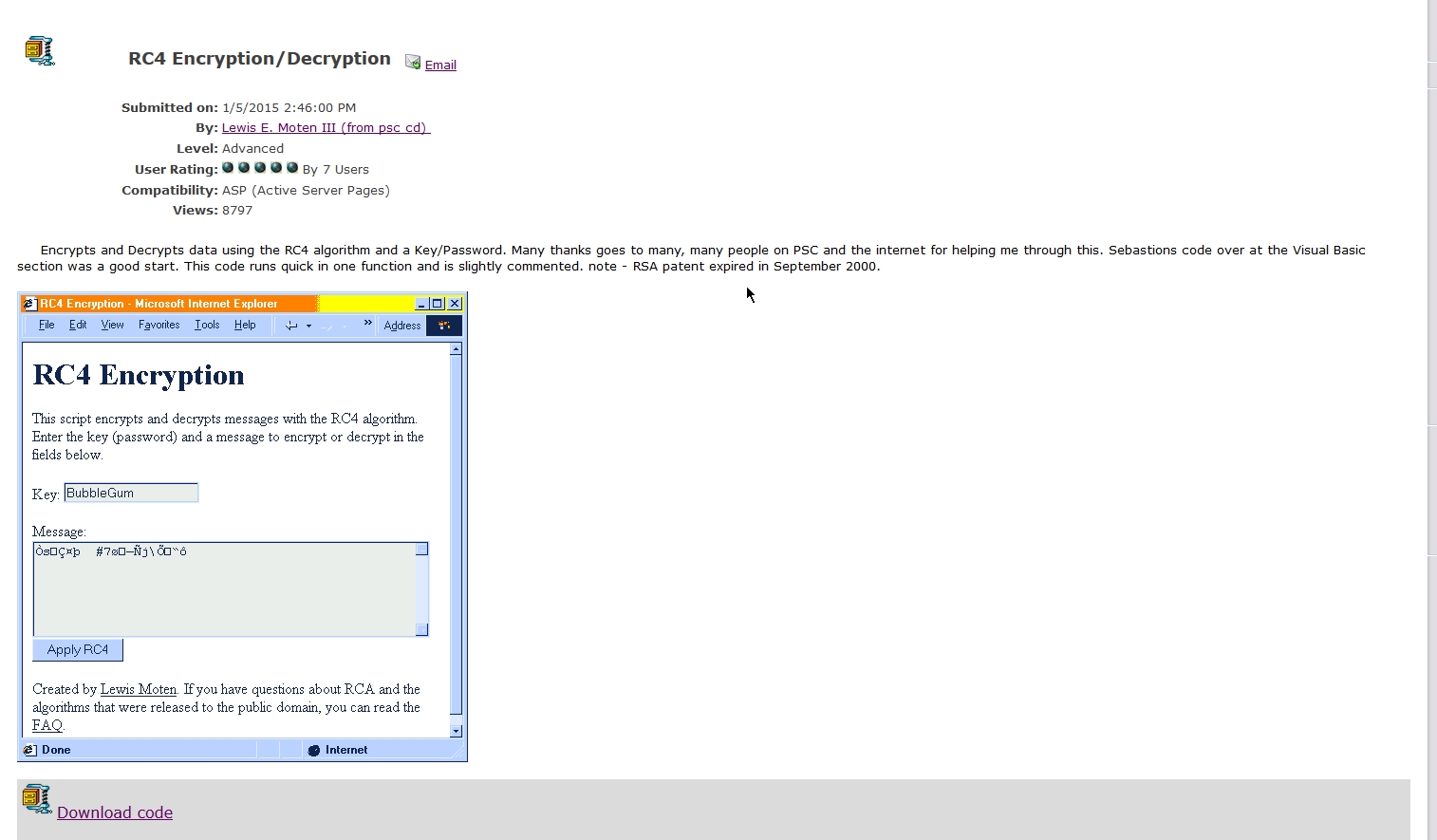Click the scrollbar down arrow of the page

(x=456, y=731)
